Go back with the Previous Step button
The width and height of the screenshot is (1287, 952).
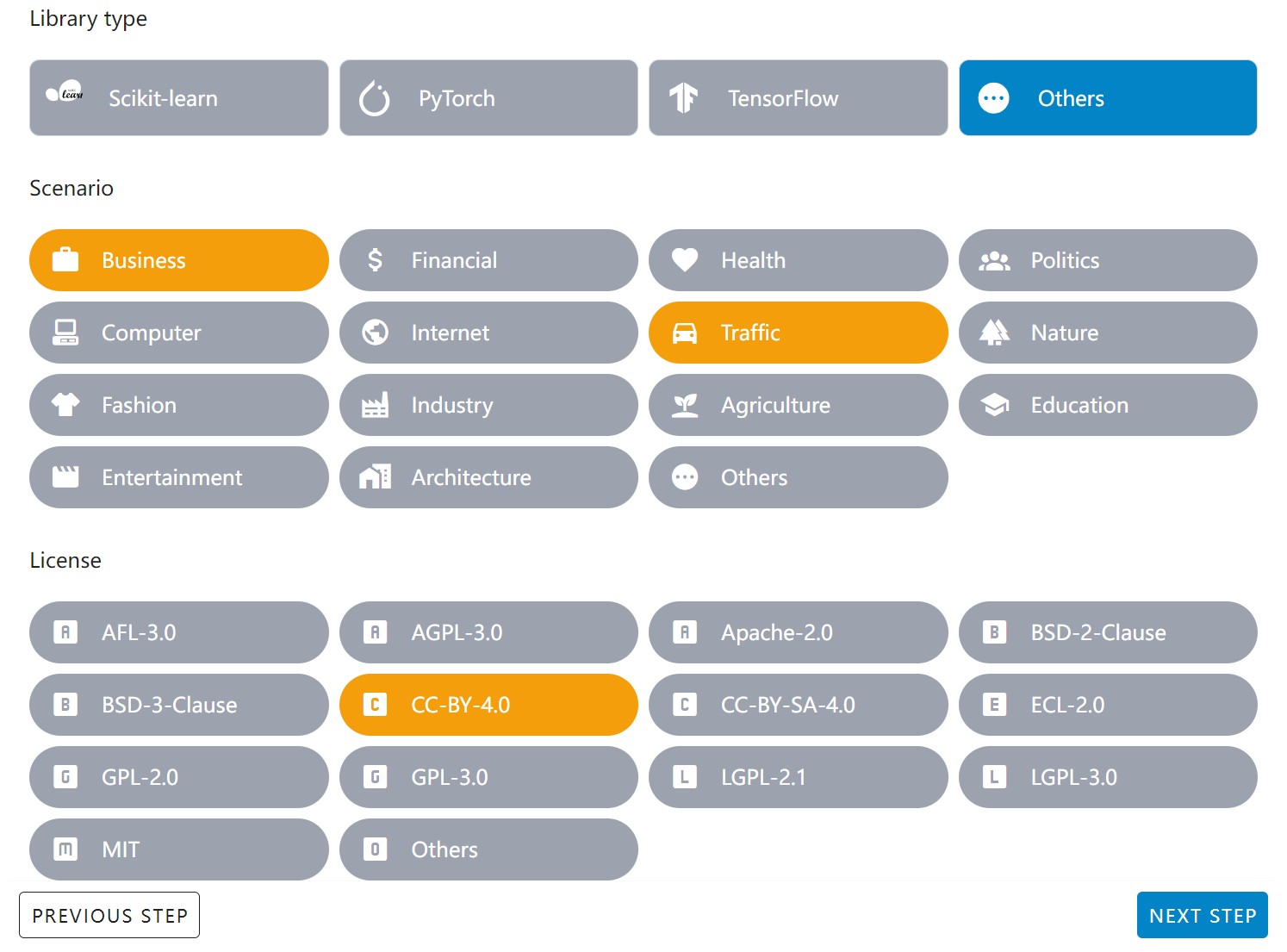click(x=109, y=915)
